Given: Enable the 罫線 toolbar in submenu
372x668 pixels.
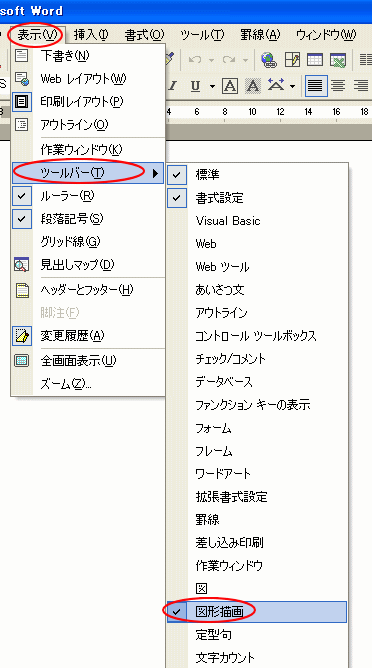Looking at the screenshot, I should 257,520.
